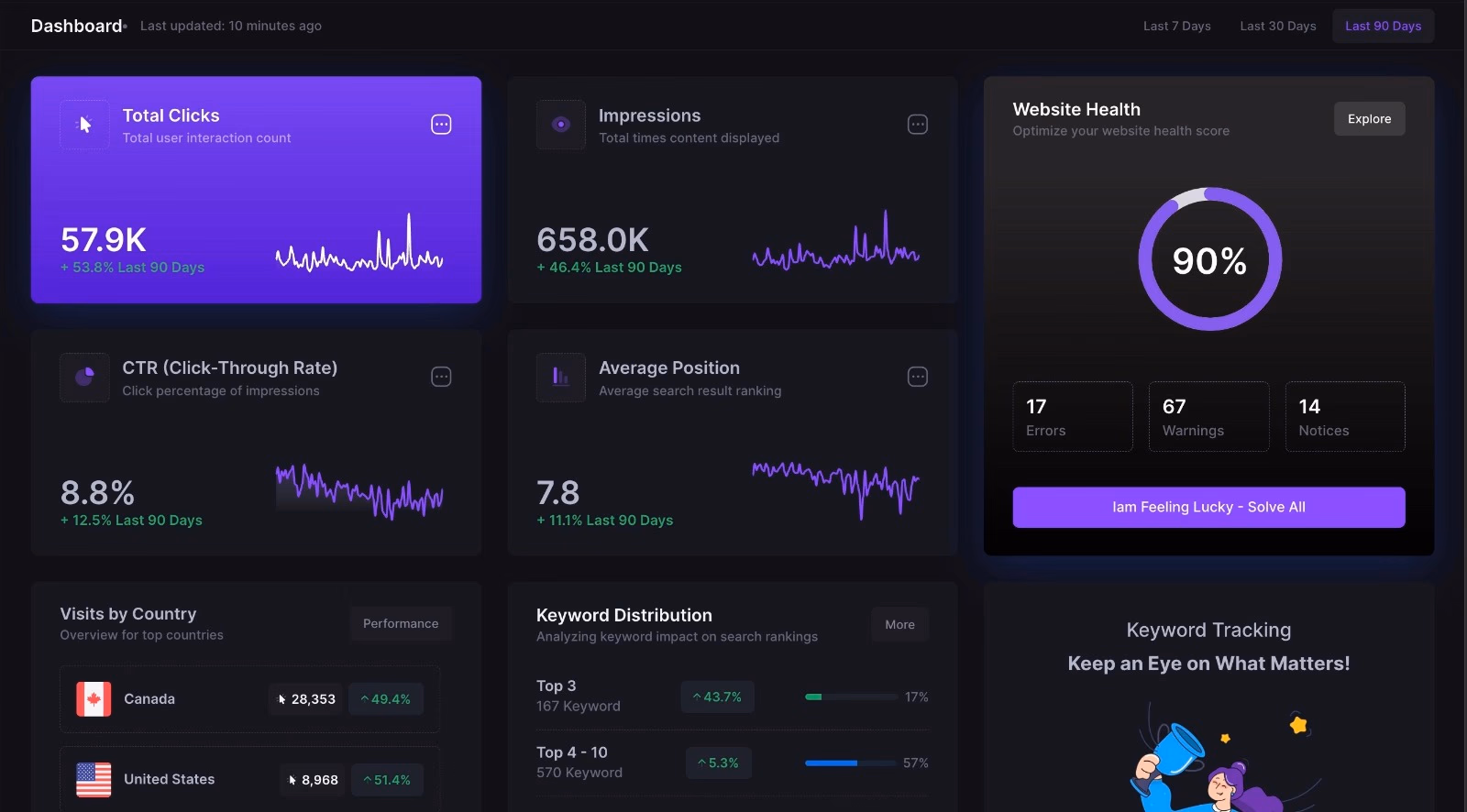This screenshot has height=812, width=1467.
Task: Click the Top 3 green progress bar
Action: click(850, 697)
